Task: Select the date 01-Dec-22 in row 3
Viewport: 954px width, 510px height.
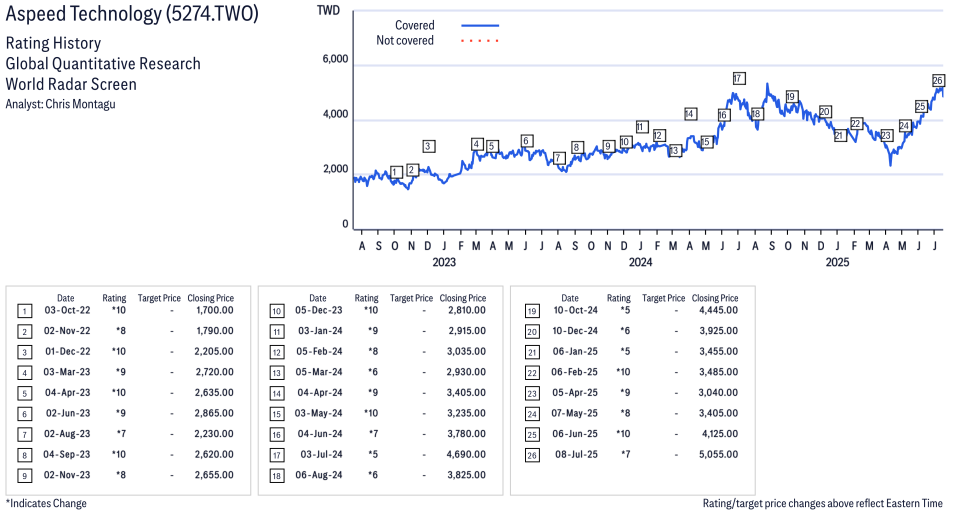Action: [67, 351]
